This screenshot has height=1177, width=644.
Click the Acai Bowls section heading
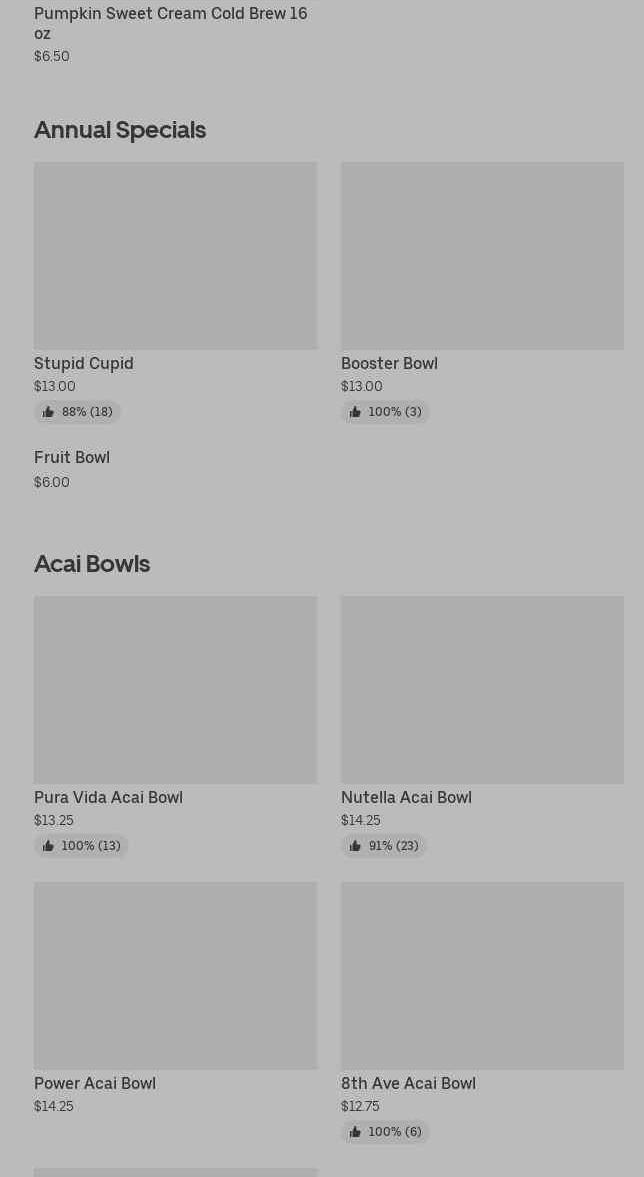(x=92, y=564)
